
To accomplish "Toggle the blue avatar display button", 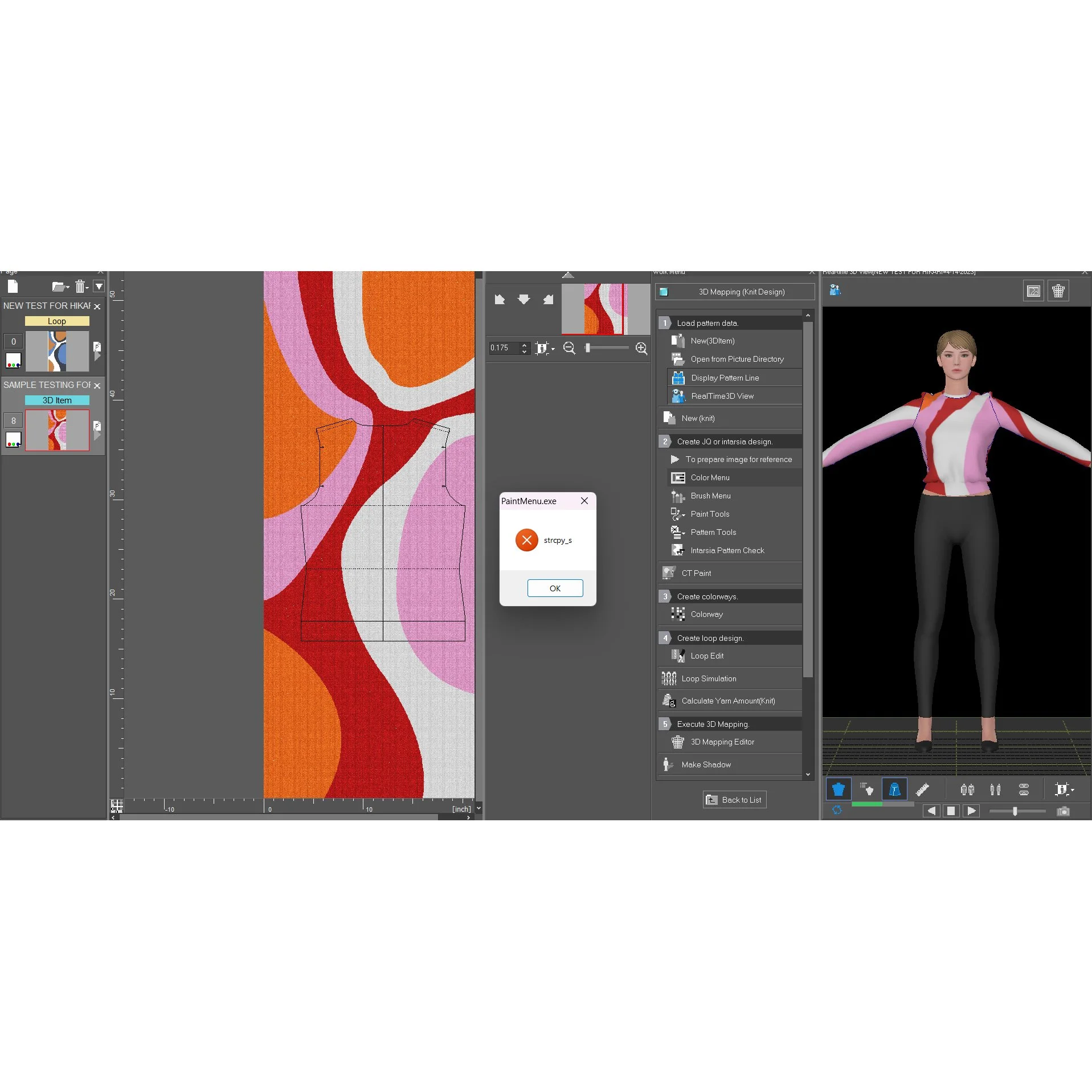I will coord(894,789).
